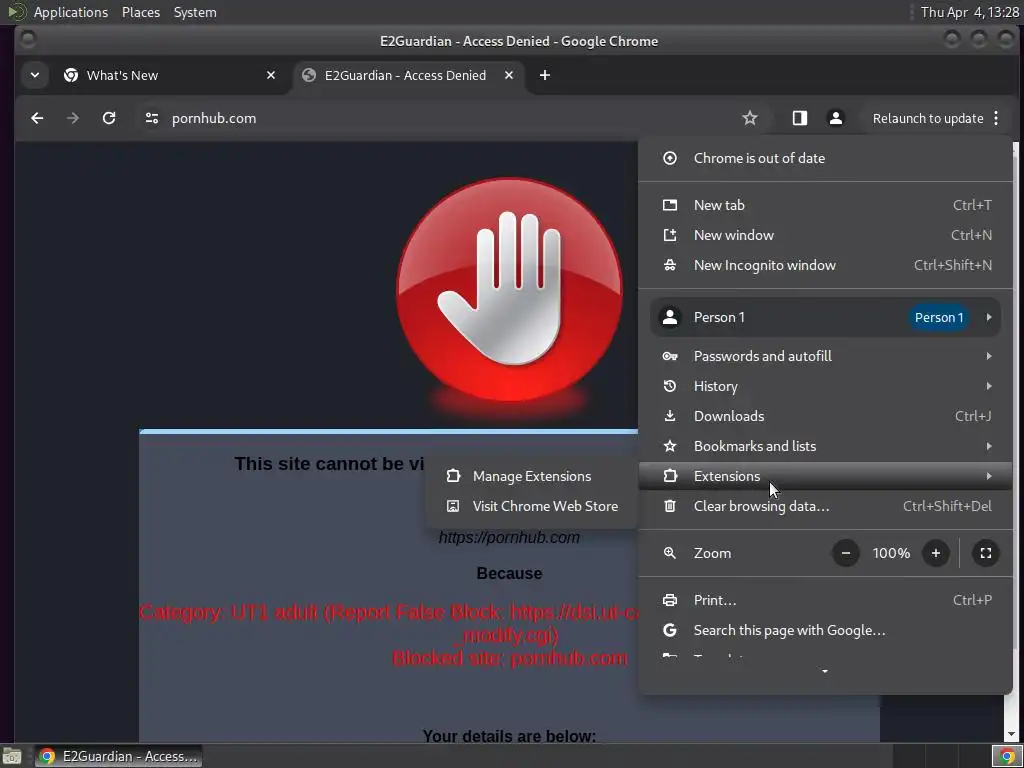Click the blue Person 1 badge
Image resolution: width=1024 pixels, height=768 pixels.
pos(938,317)
